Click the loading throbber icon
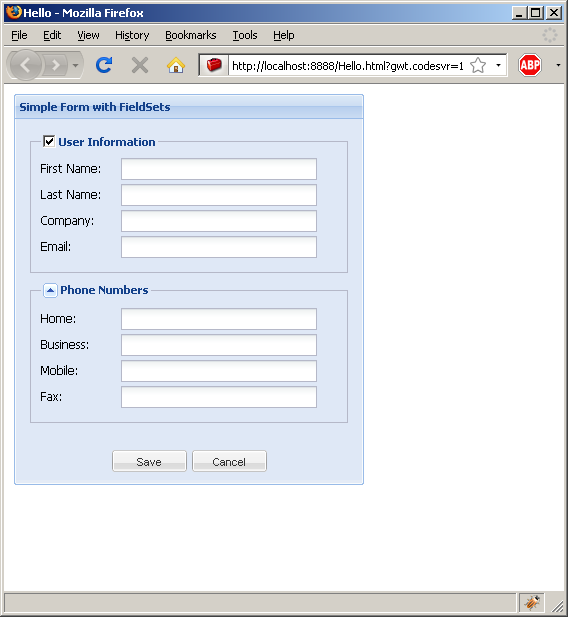 point(549,35)
